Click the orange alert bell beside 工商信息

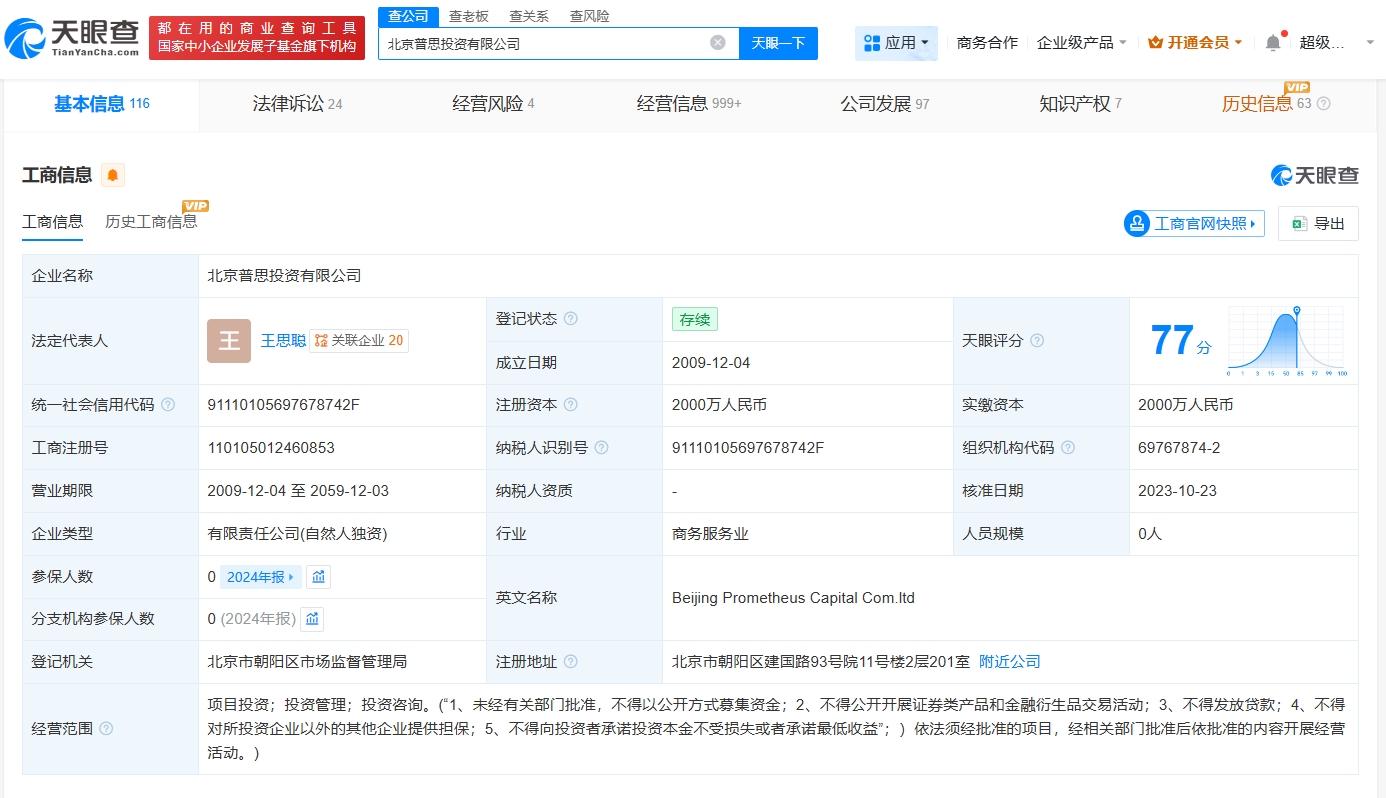coord(112,176)
